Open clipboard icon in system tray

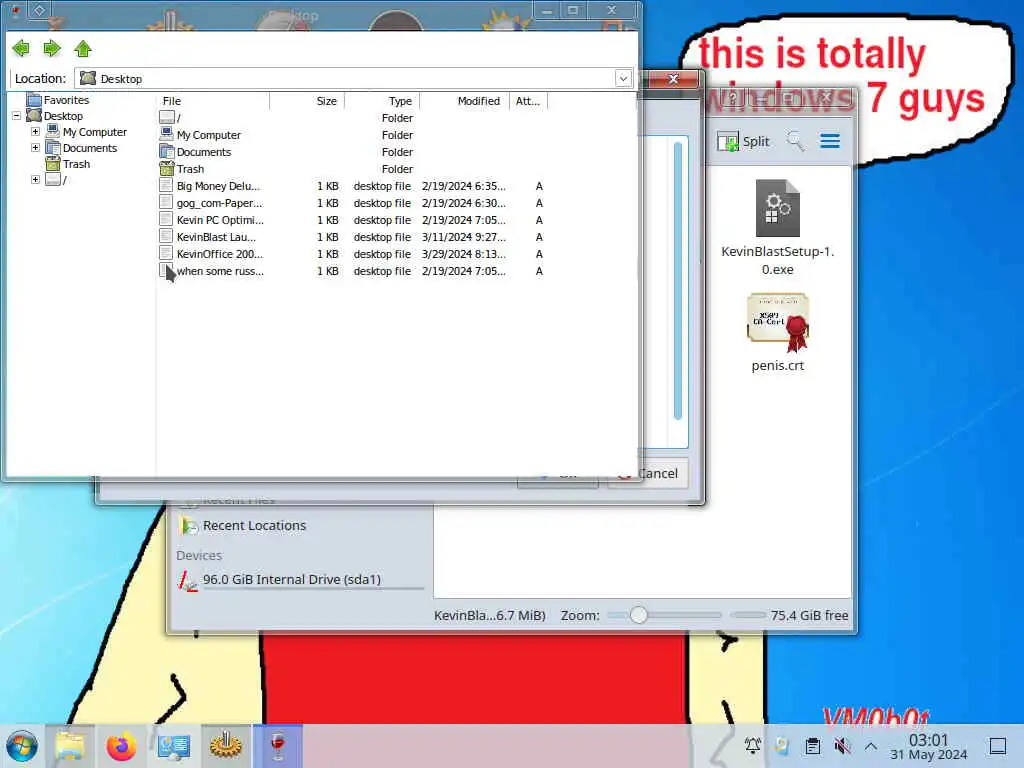point(812,745)
